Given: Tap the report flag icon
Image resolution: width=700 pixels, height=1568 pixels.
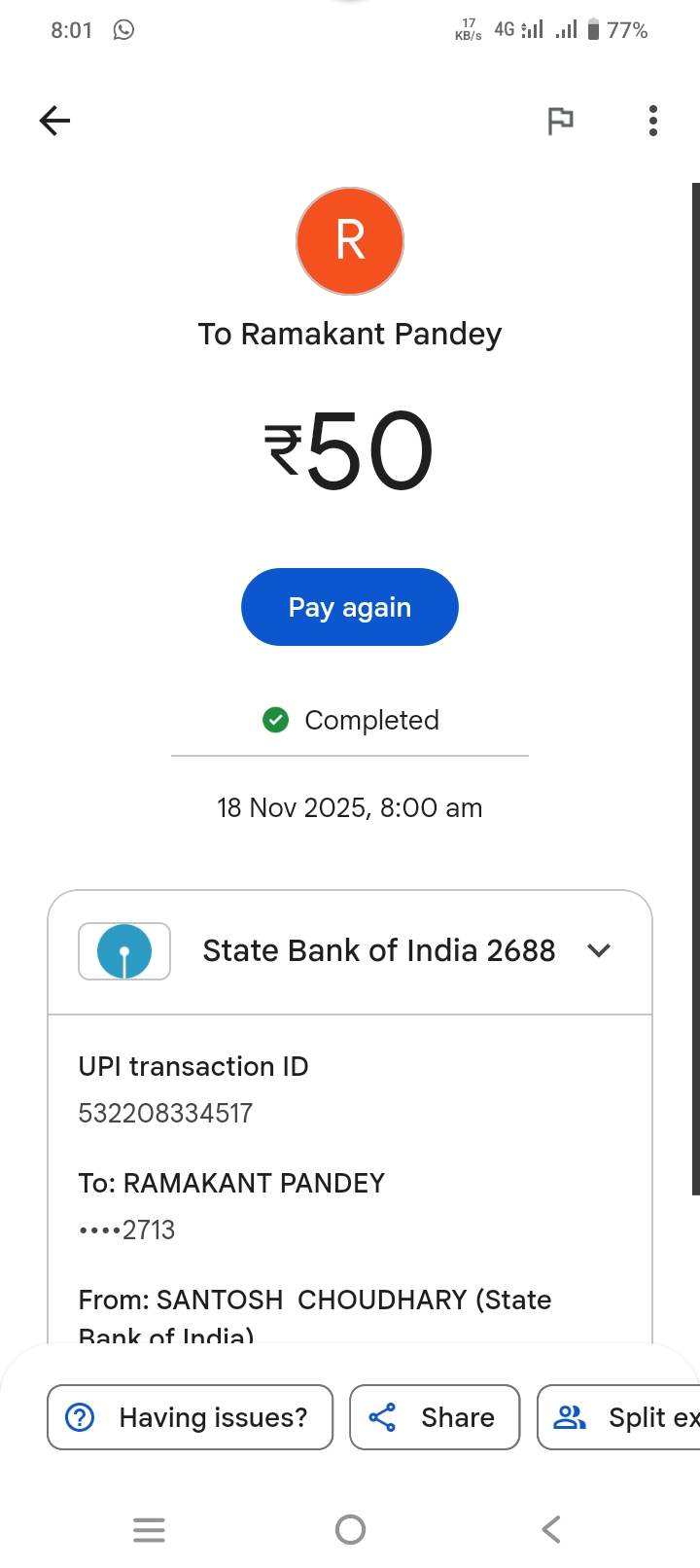Looking at the screenshot, I should click(560, 121).
